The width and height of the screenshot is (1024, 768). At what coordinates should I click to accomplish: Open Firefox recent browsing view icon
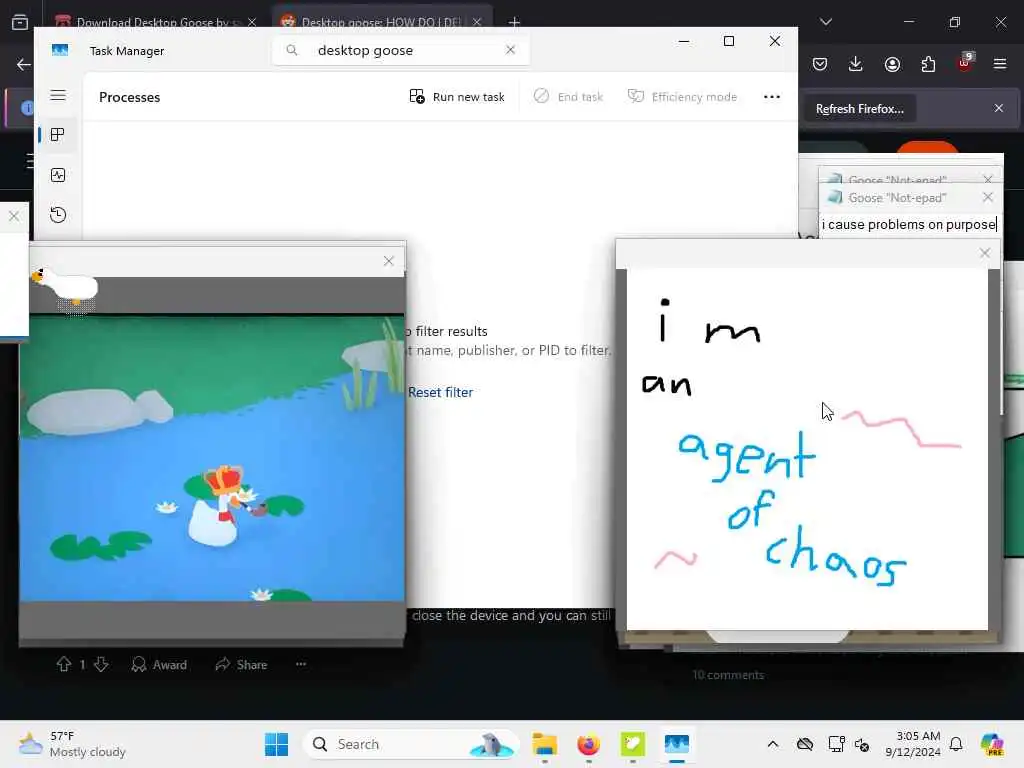click(20, 22)
